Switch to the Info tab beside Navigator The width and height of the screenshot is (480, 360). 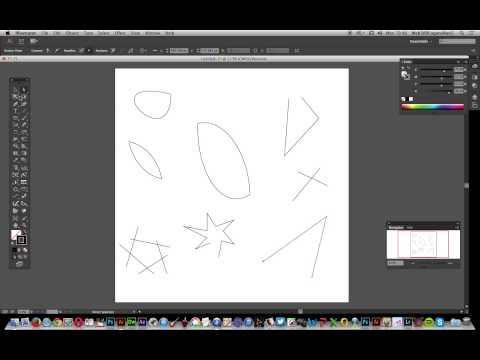click(410, 227)
